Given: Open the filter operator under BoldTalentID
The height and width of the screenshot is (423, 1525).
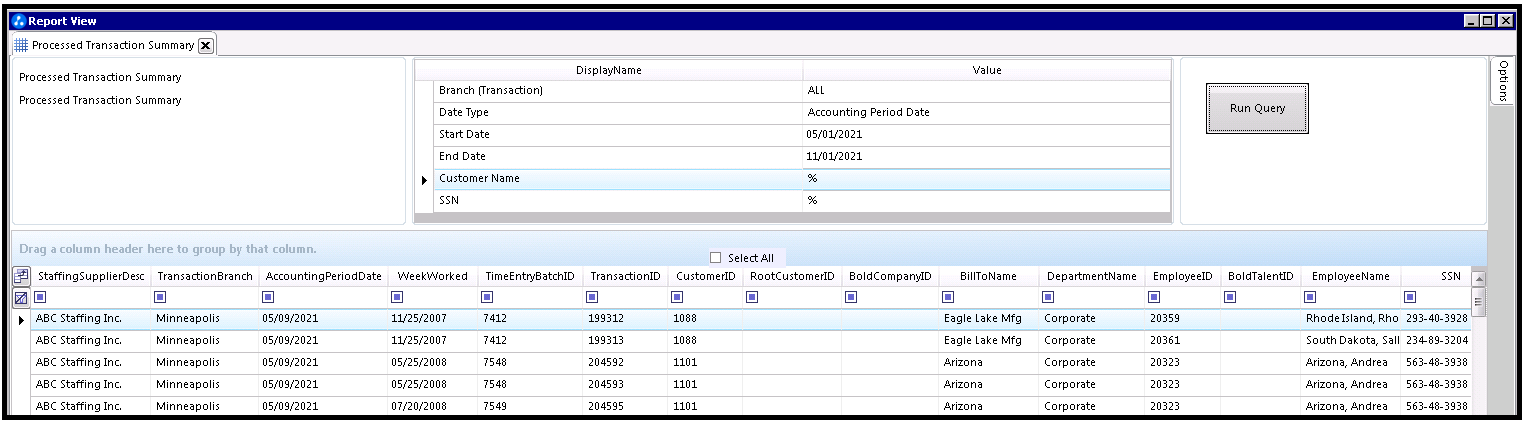Looking at the screenshot, I should pos(1230,297).
